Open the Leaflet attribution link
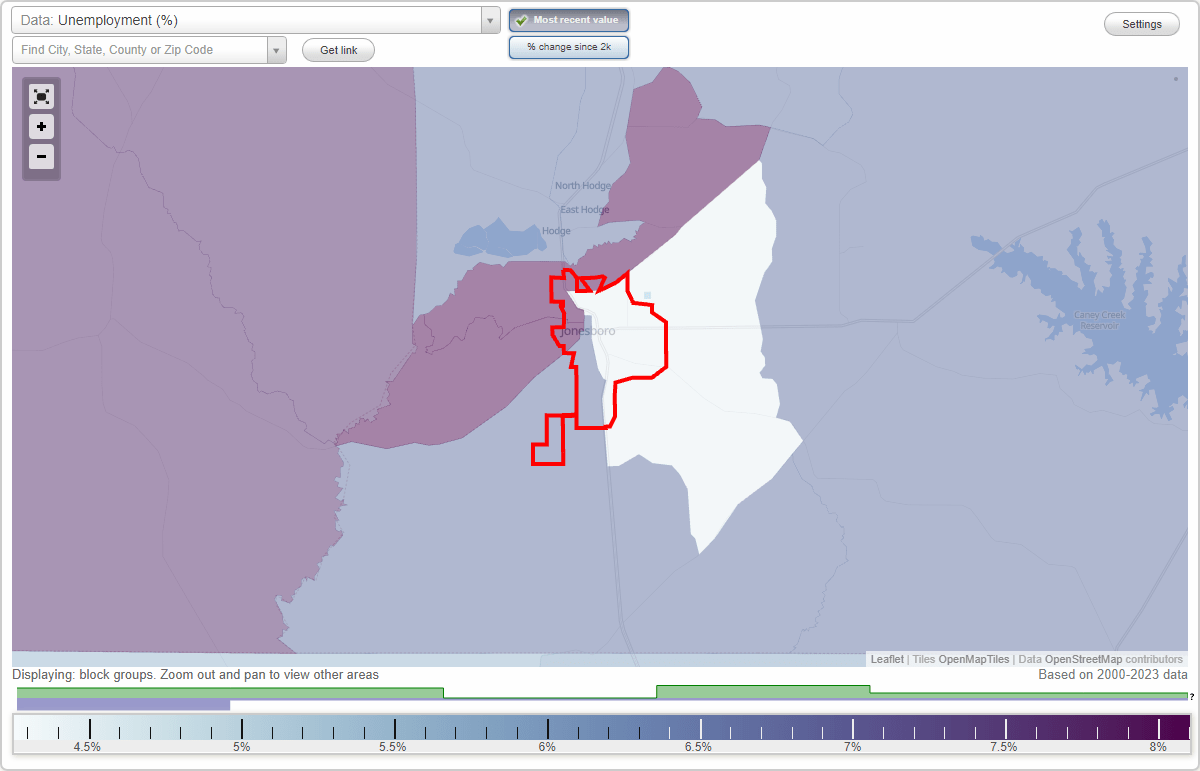This screenshot has width=1200, height=771. tap(887, 660)
